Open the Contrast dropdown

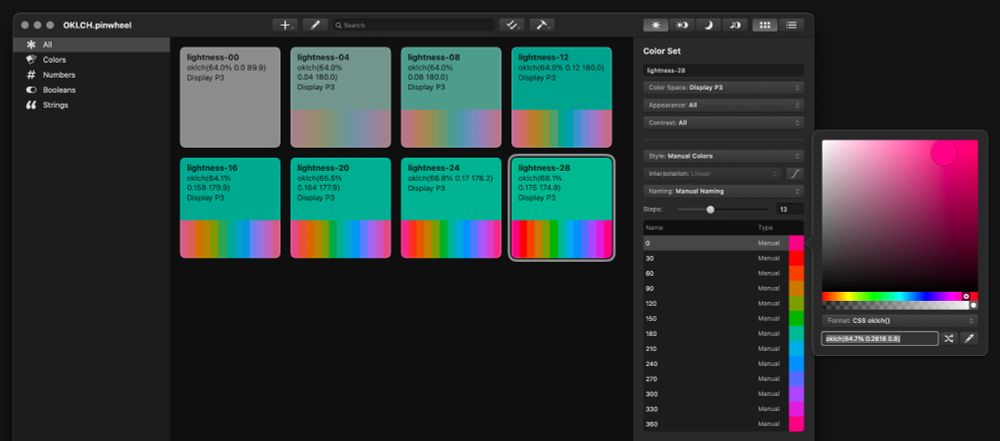(x=723, y=123)
